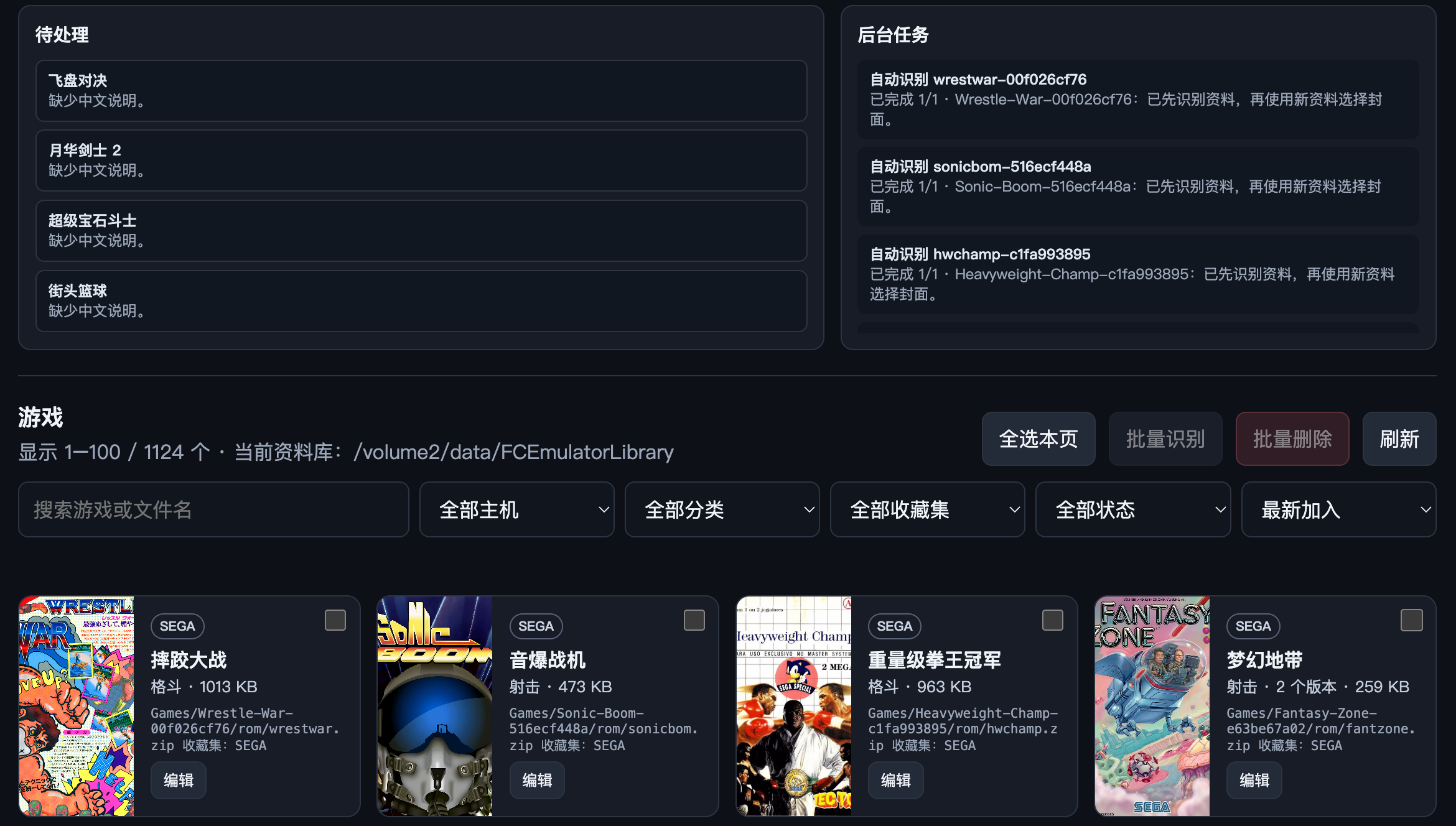
Task: Click the 刷新 button
Action: 1399,439
